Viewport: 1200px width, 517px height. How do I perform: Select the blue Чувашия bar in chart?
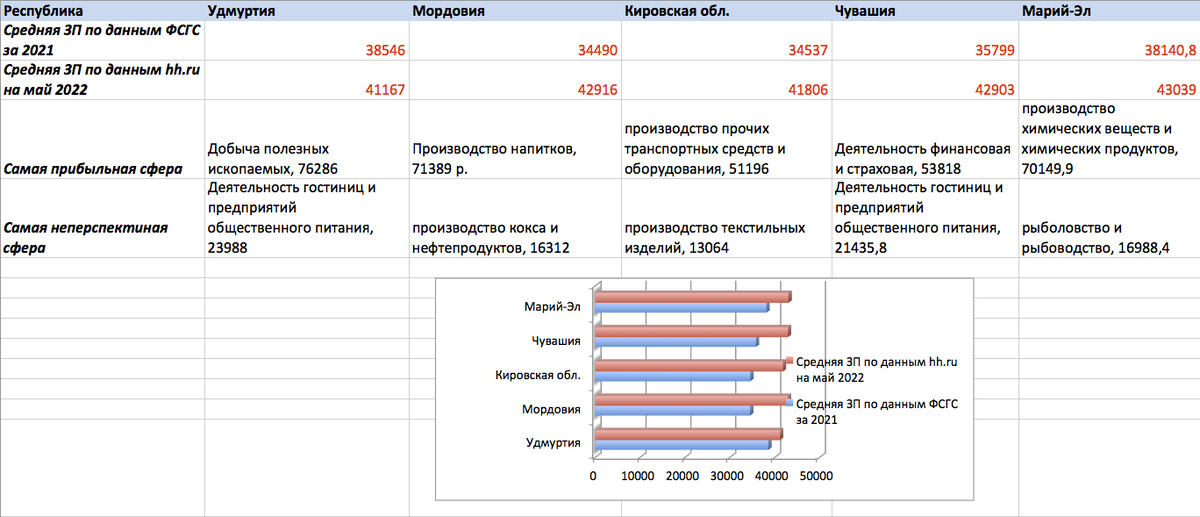coord(676,342)
